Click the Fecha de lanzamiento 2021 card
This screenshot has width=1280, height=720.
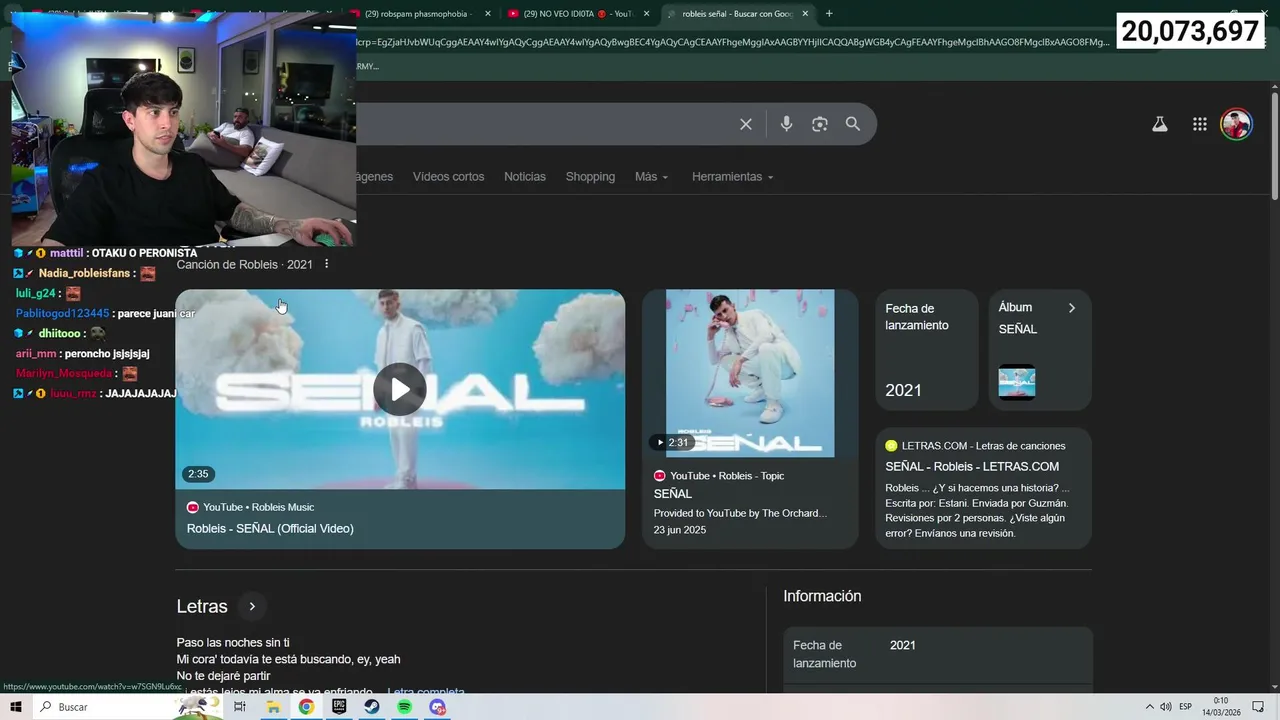point(927,349)
